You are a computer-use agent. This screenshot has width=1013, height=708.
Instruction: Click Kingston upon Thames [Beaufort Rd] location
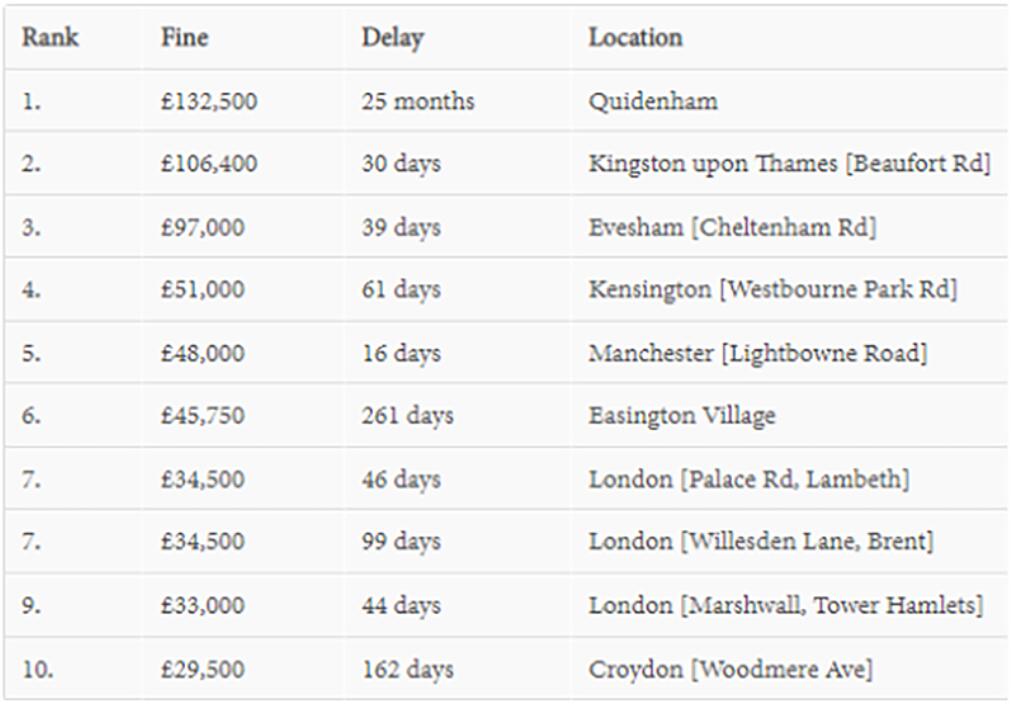tap(789, 163)
